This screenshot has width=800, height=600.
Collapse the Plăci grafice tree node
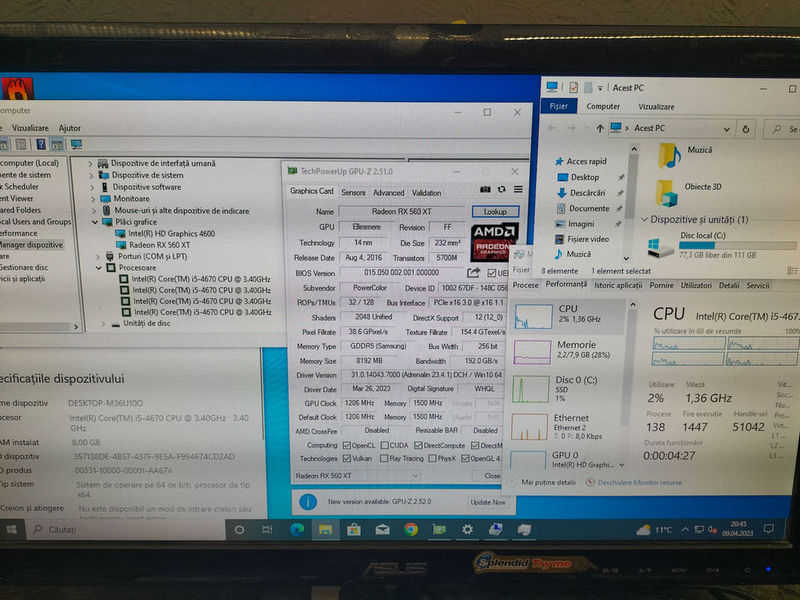[x=95, y=222]
